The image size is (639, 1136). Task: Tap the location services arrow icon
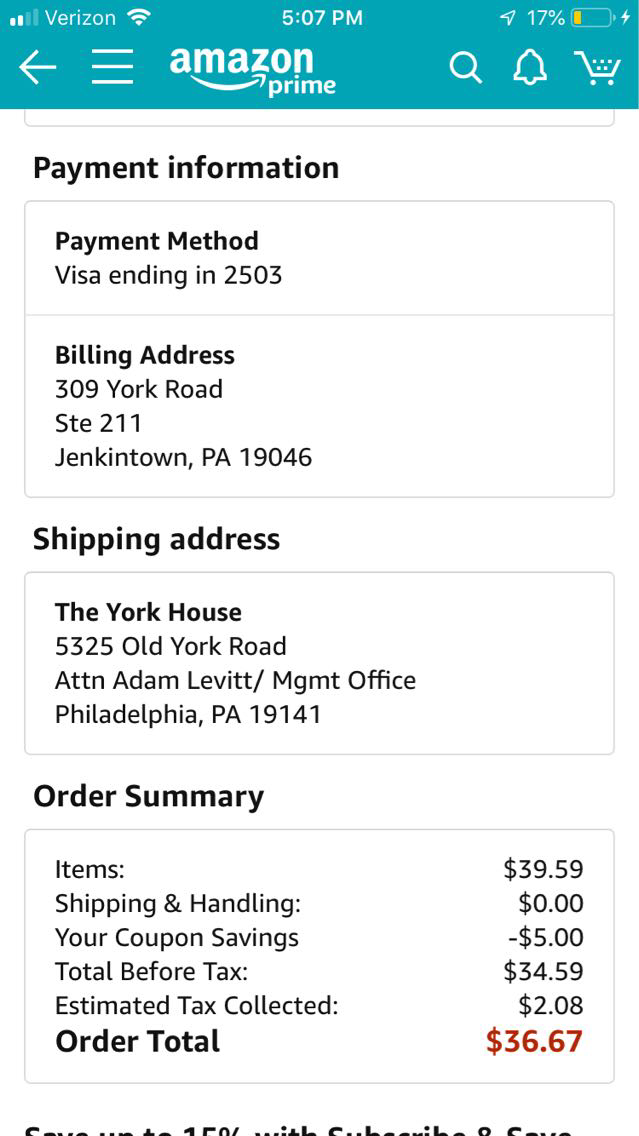point(507,18)
